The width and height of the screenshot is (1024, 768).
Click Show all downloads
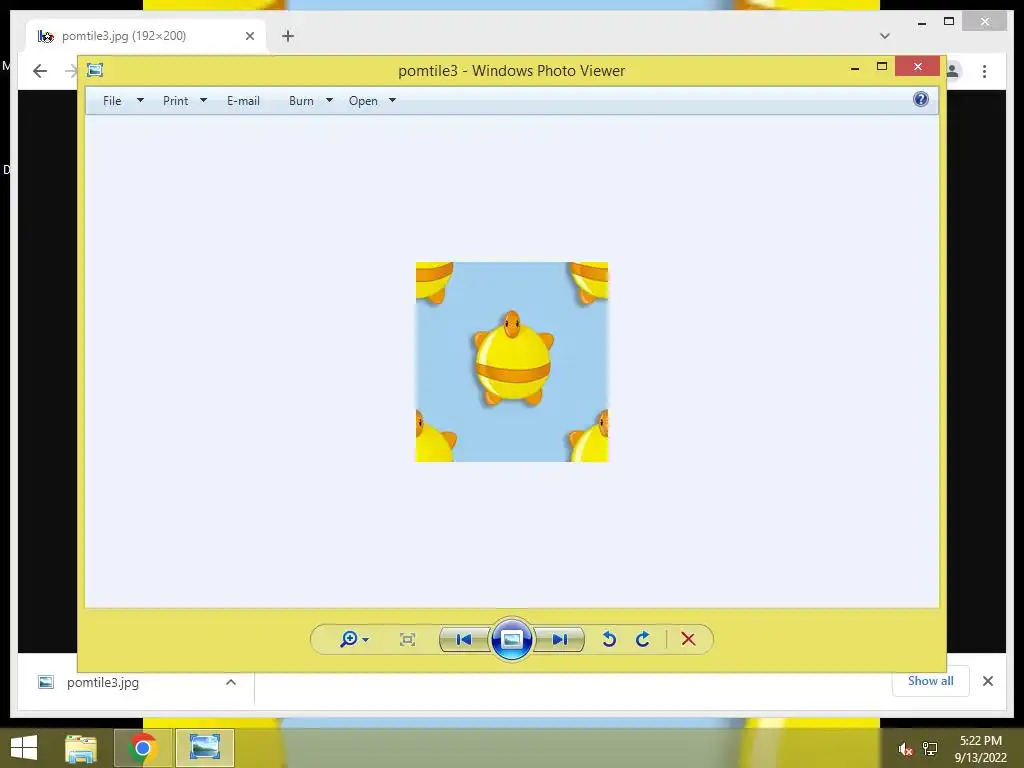point(931,680)
